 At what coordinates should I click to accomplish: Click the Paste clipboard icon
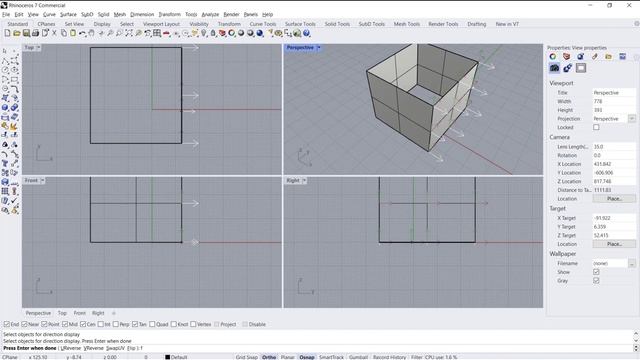(73, 33)
